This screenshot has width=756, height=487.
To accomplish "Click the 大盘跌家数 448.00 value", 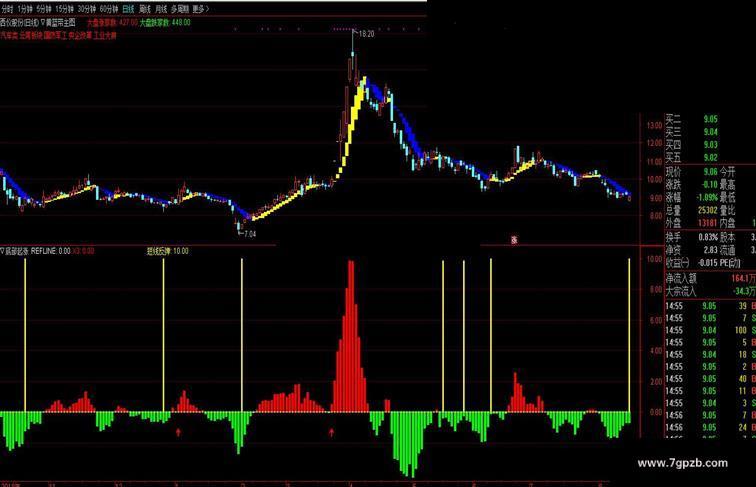I will 165,22.
